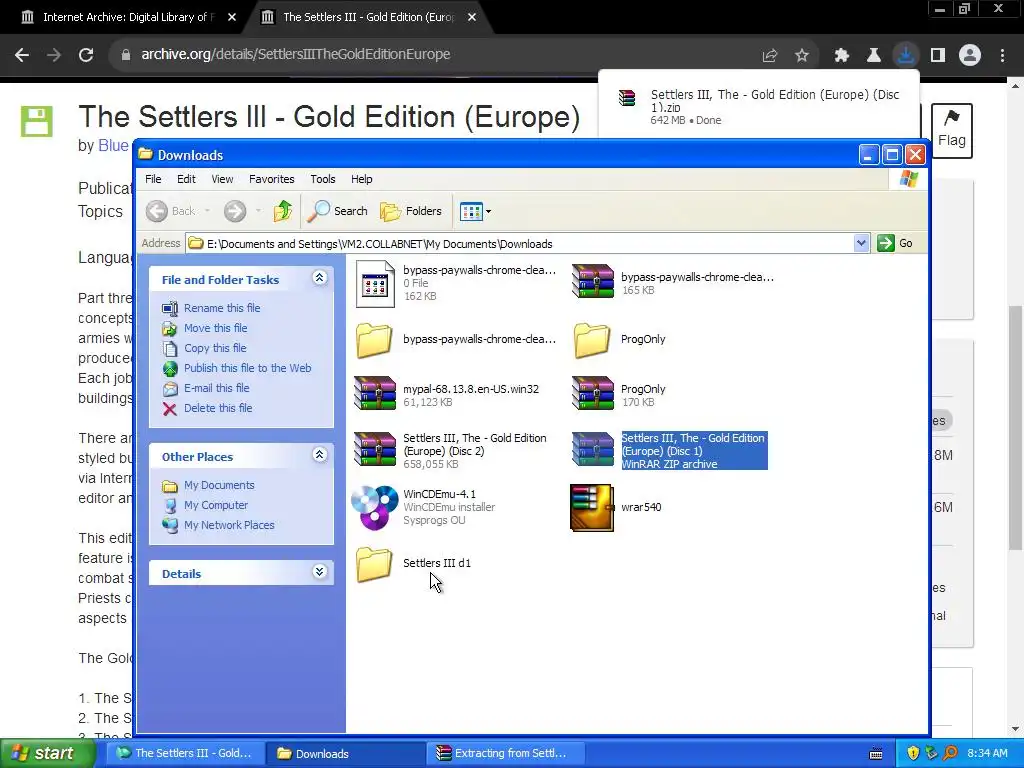The image size is (1024, 768).
Task: Bookmark this page with star icon
Action: click(802, 56)
